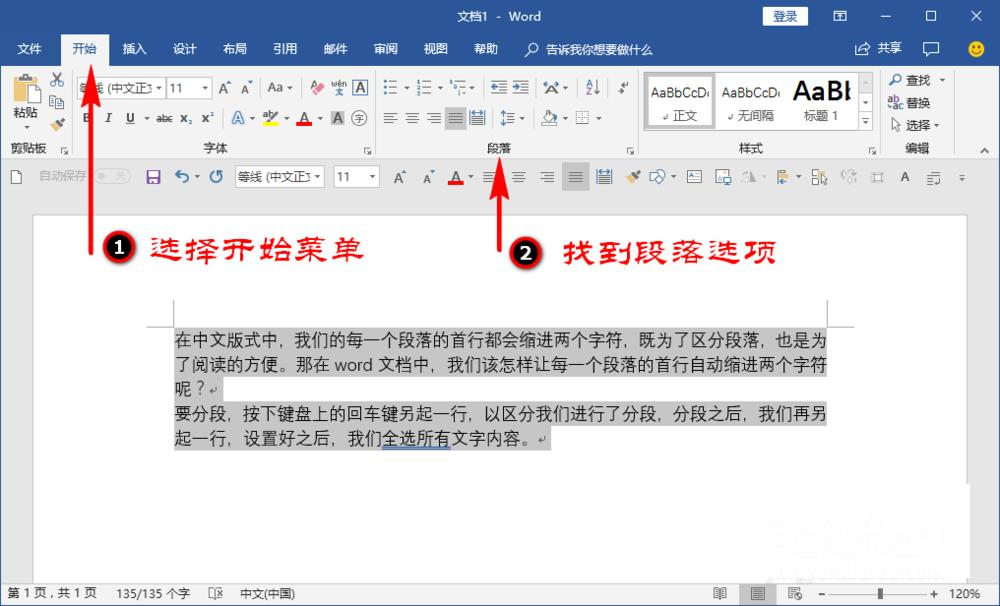The width and height of the screenshot is (1000, 606).
Task: Click the yellow text highlight color button
Action: [x=270, y=118]
